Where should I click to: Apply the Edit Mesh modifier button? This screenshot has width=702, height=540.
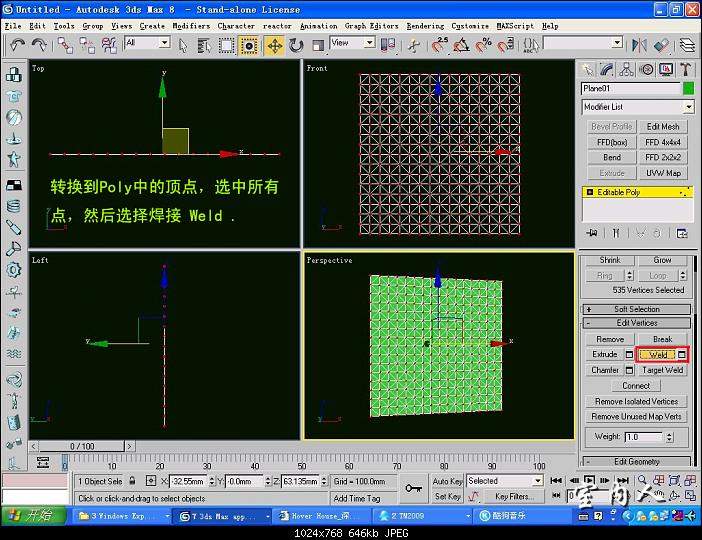(663, 127)
